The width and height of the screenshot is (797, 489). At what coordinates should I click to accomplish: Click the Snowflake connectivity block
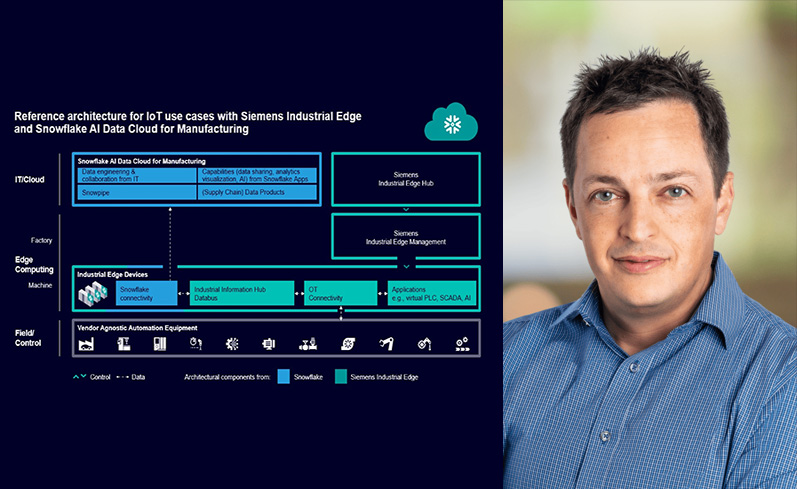coord(146,293)
